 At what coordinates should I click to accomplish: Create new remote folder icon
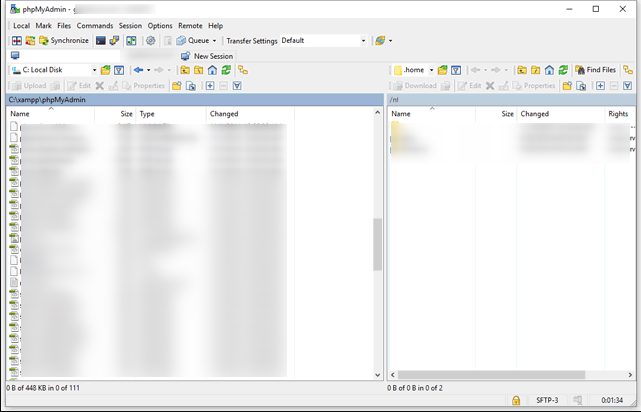pyautogui.click(x=567, y=86)
